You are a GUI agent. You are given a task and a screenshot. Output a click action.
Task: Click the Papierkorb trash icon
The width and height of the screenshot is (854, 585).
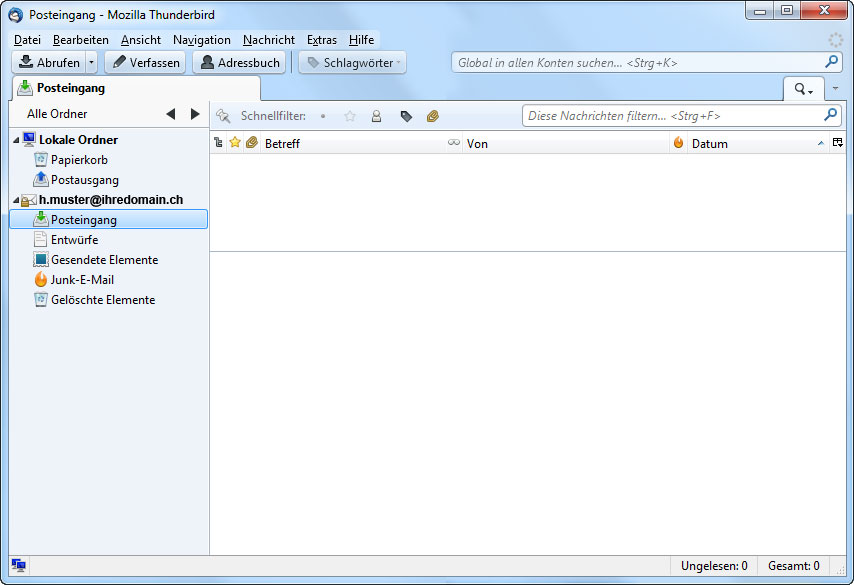(41, 160)
